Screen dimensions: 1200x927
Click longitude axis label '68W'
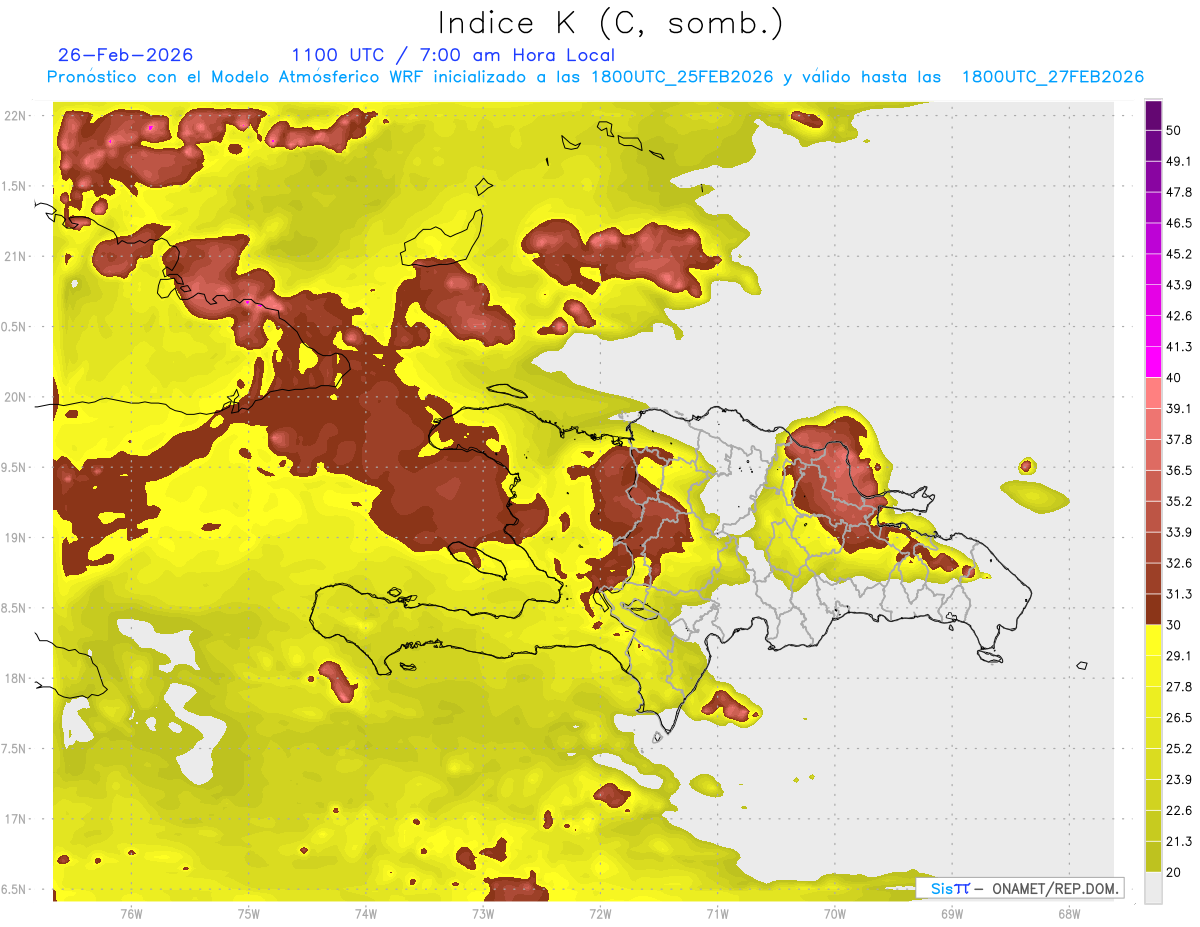(x=1069, y=914)
